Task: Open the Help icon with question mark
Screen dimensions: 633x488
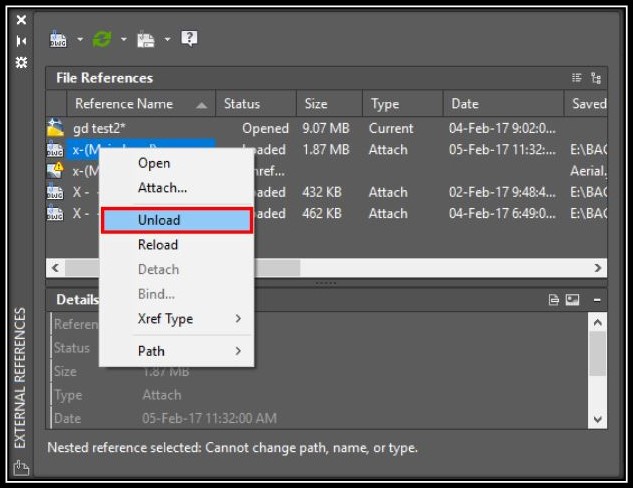Action: click(x=189, y=39)
